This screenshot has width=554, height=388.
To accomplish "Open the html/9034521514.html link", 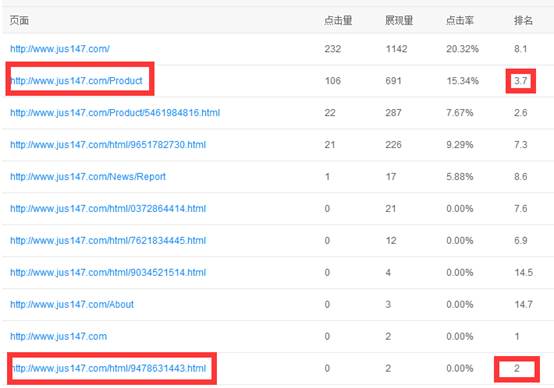I will pos(108,272).
